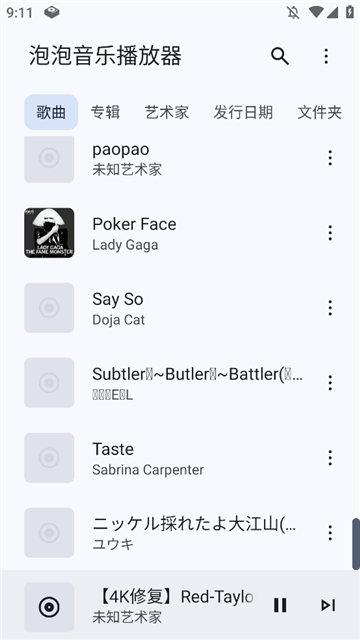
Task: Open the search icon in header
Action: [x=280, y=56]
